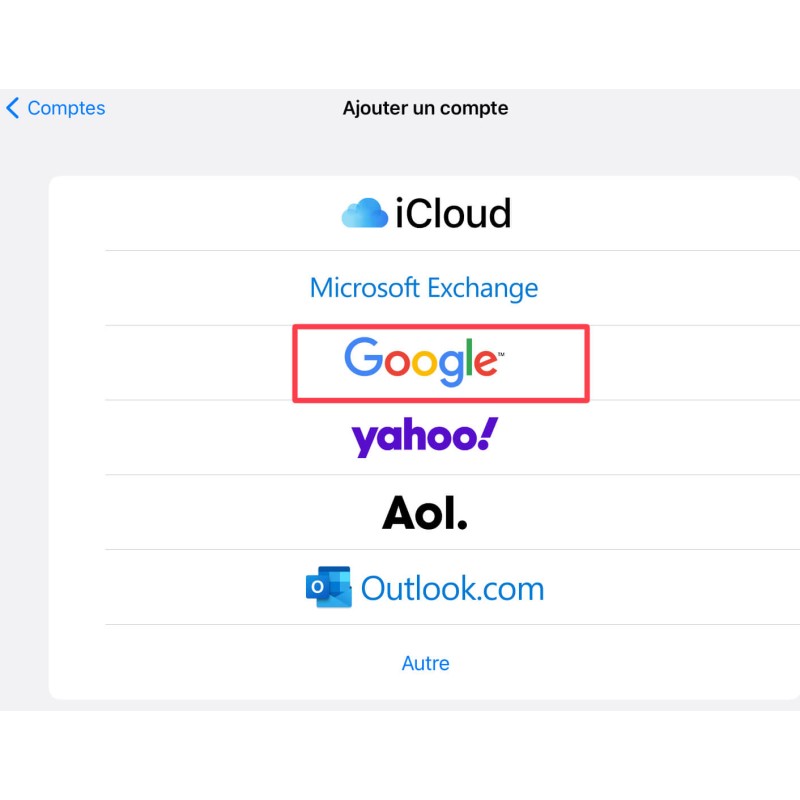Click the blue iCloud cloud icon

click(x=364, y=213)
